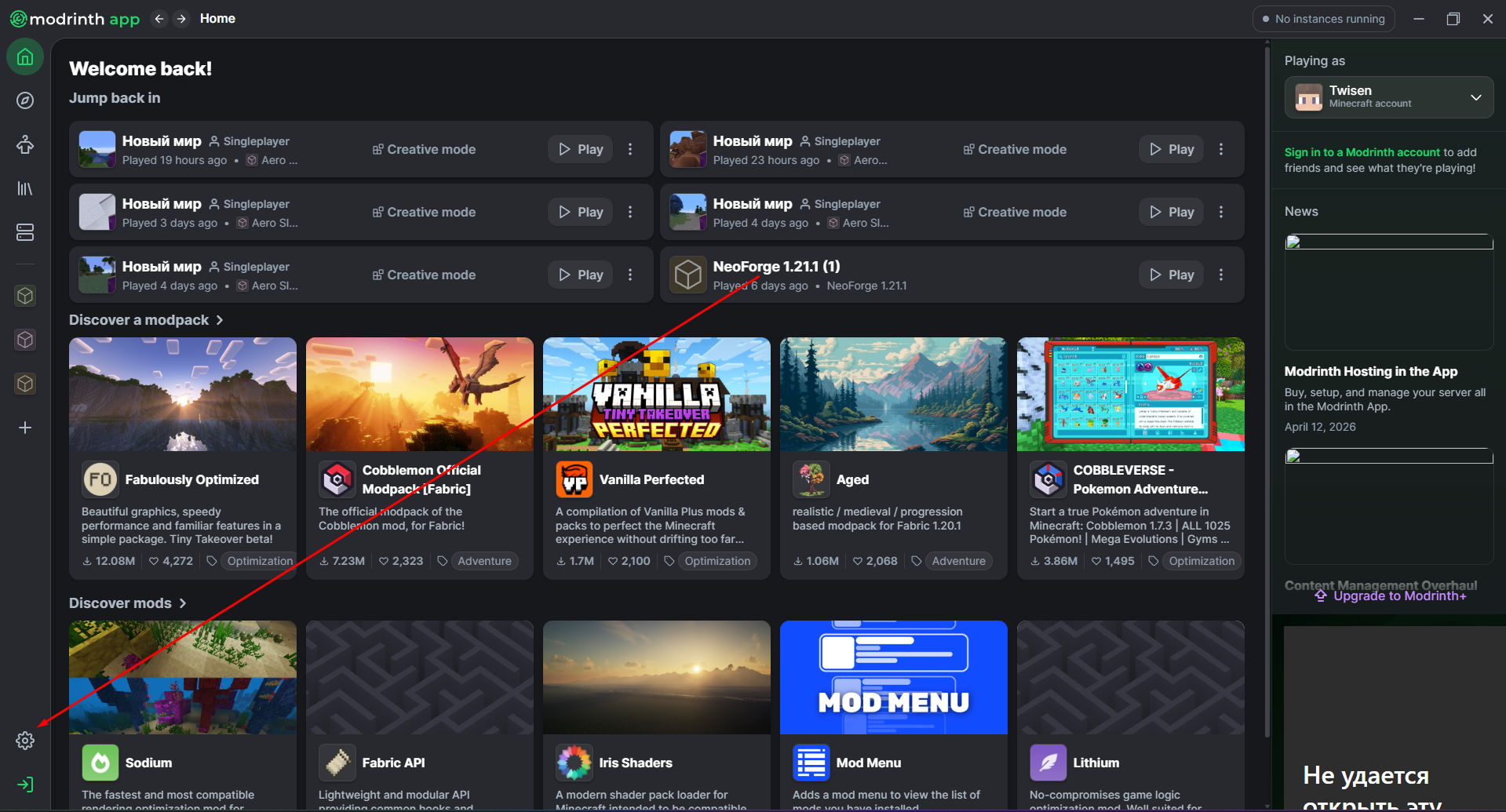1506x812 pixels.
Task: Click 'Creative mode' on 'Played 19 hours ago' row
Action: (424, 149)
